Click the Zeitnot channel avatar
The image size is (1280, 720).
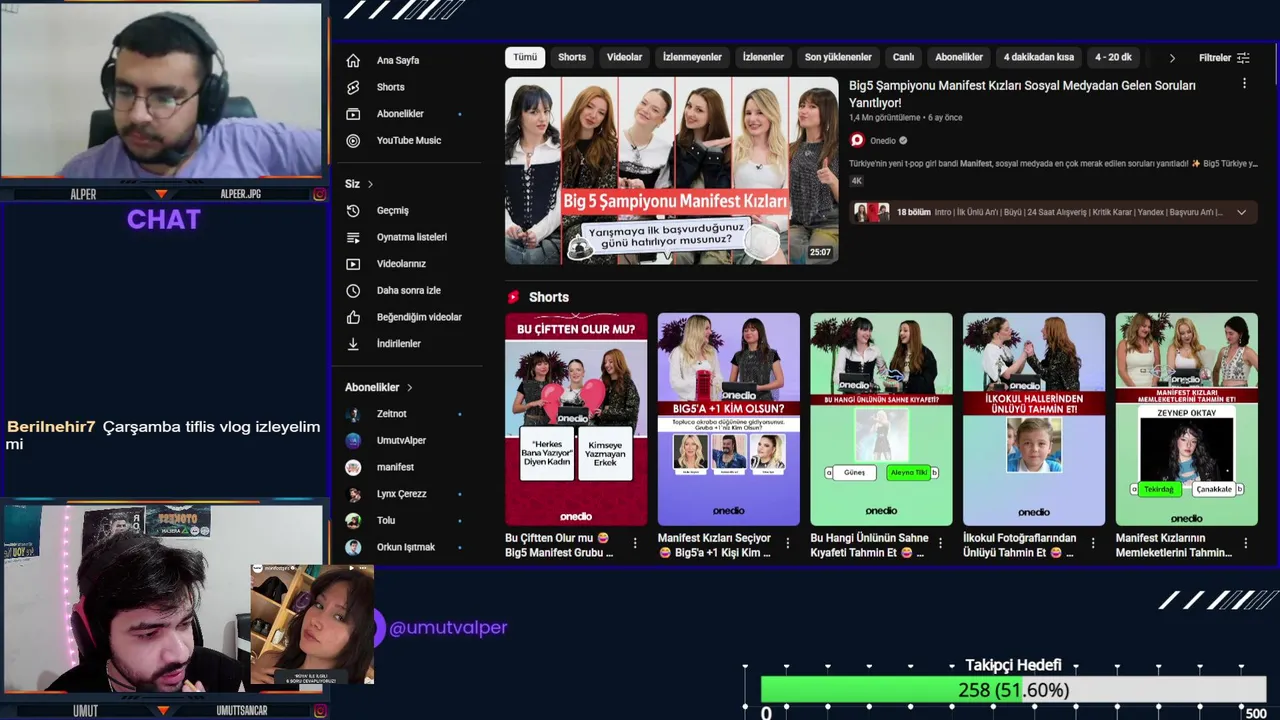pyautogui.click(x=353, y=414)
